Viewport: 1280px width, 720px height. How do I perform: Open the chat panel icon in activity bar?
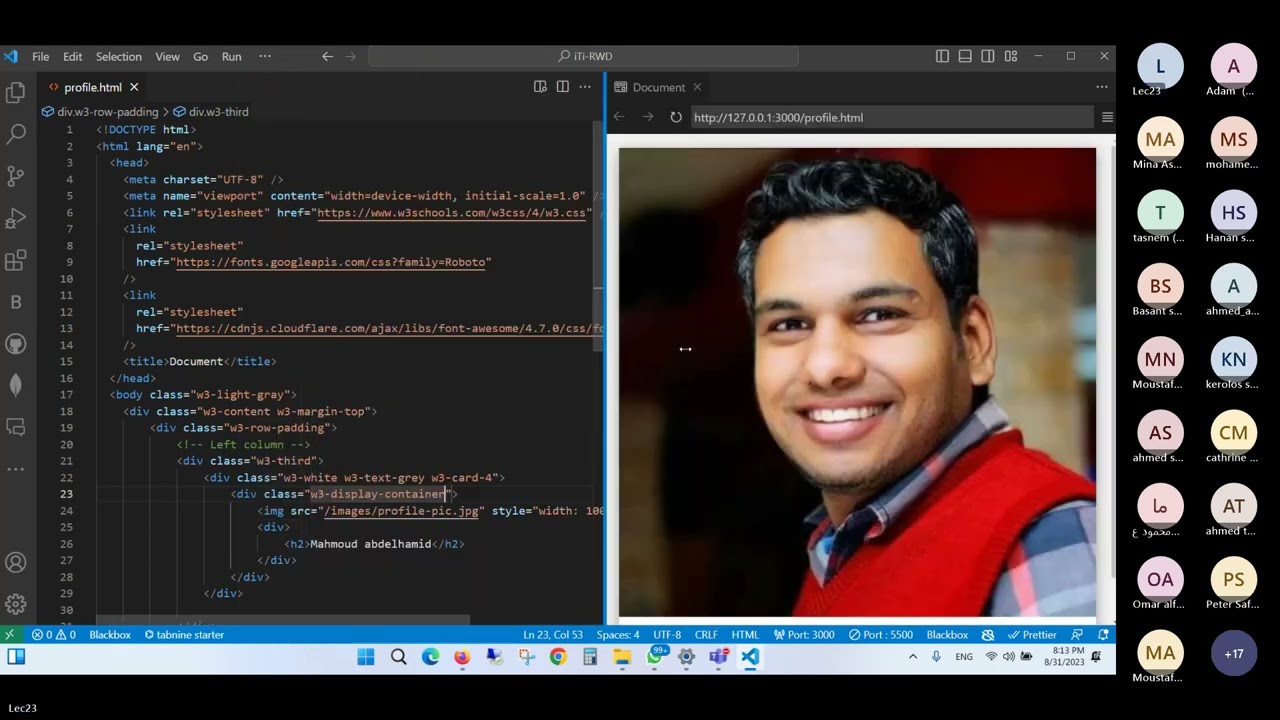(16, 427)
